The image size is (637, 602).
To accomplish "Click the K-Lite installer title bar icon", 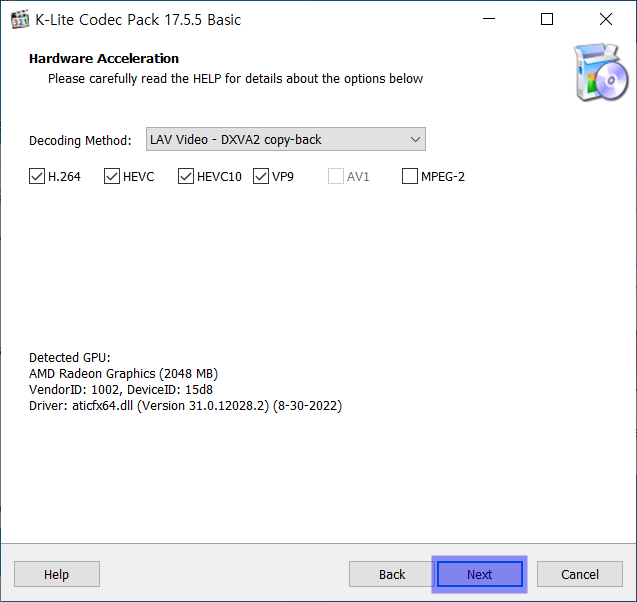I will click(x=20, y=19).
